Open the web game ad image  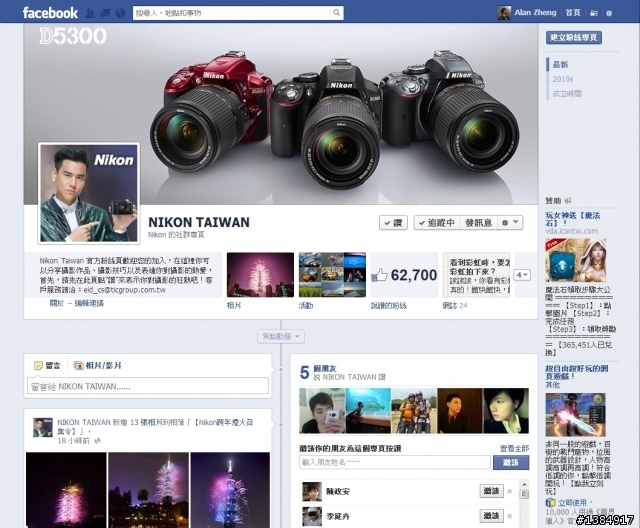pyautogui.click(x=576, y=415)
